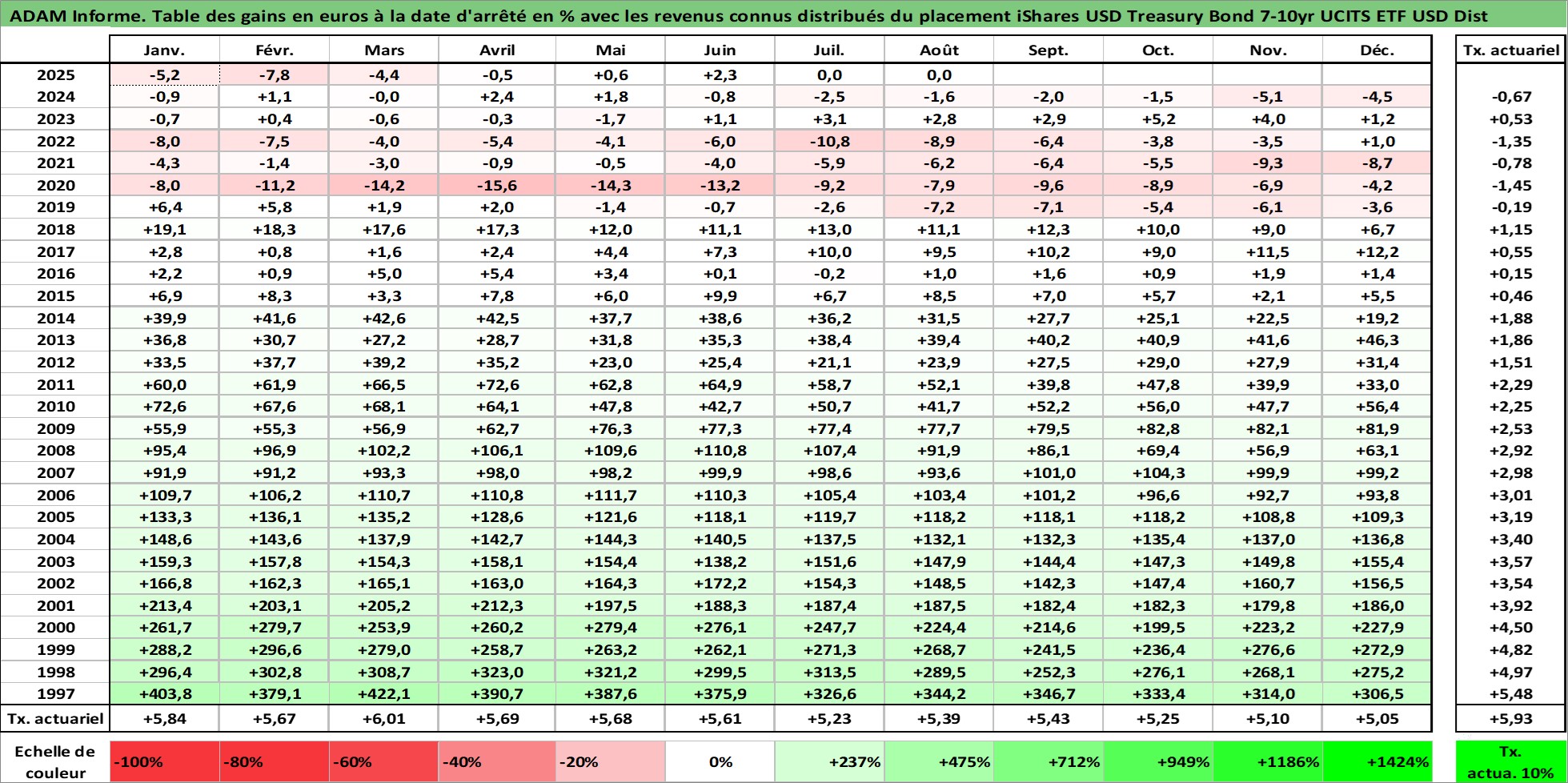Viewport: 1568px width, 783px height.
Task: Click the 2024 actuarial rate '-0,67'
Action: (x=1510, y=97)
